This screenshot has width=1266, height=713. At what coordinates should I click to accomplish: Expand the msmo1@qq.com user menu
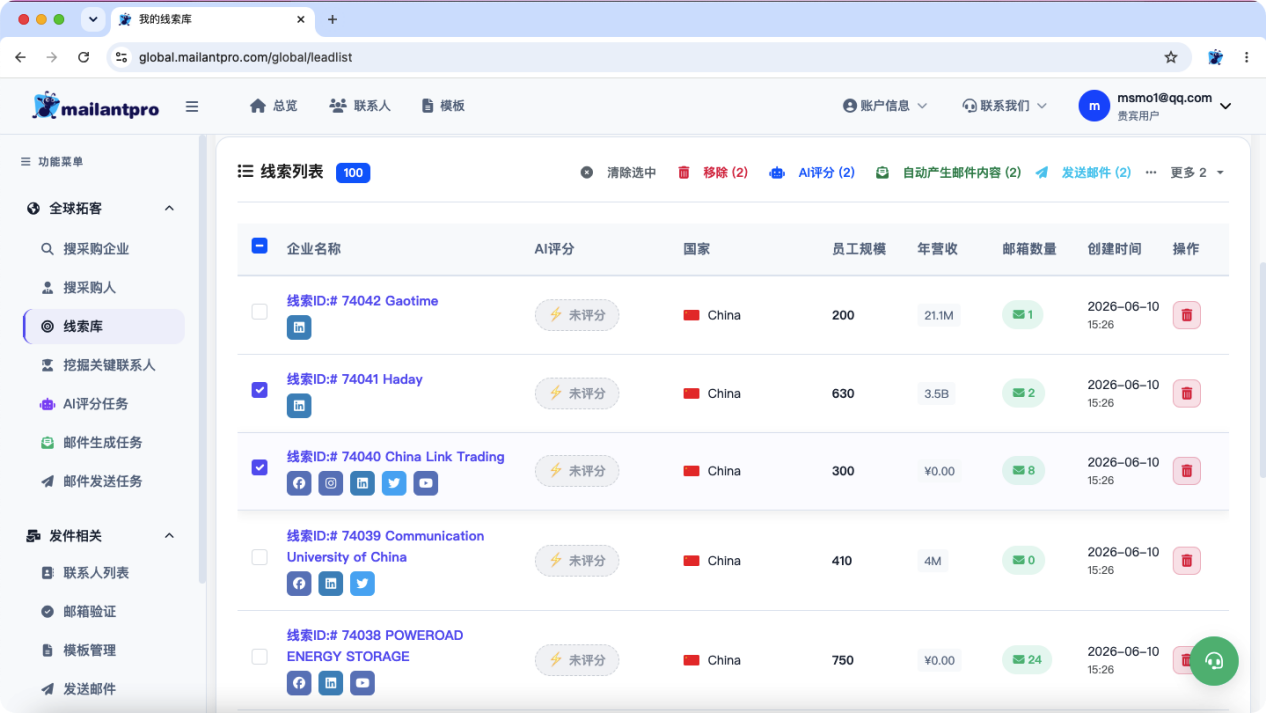1155,105
